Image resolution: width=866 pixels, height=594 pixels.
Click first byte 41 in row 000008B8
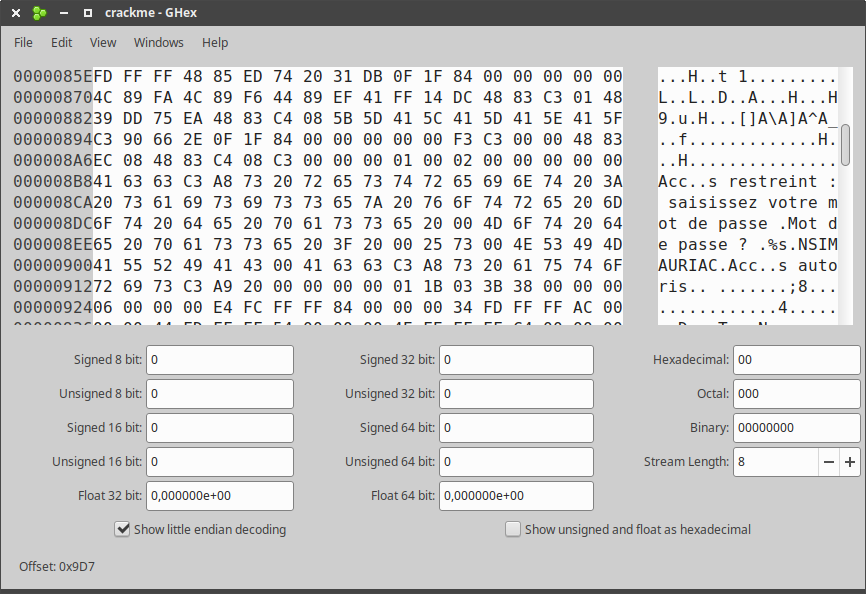[x=103, y=182]
